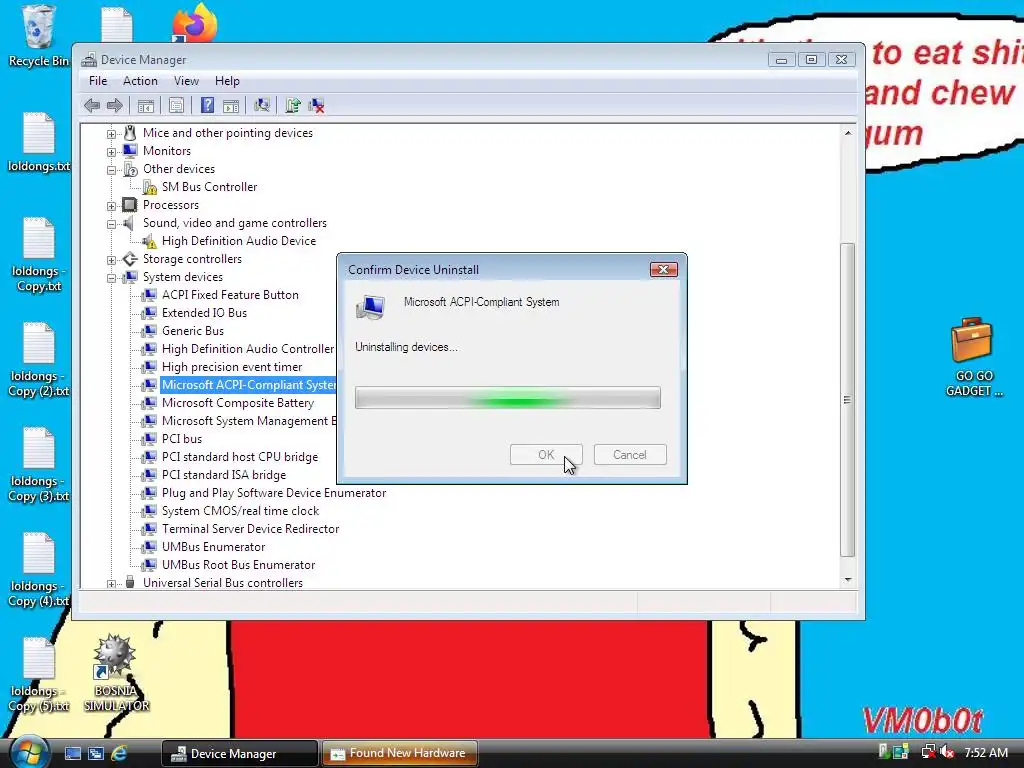Image resolution: width=1024 pixels, height=768 pixels.
Task: Click OK in Confirm Device Uninstall dialog
Action: tap(546, 455)
